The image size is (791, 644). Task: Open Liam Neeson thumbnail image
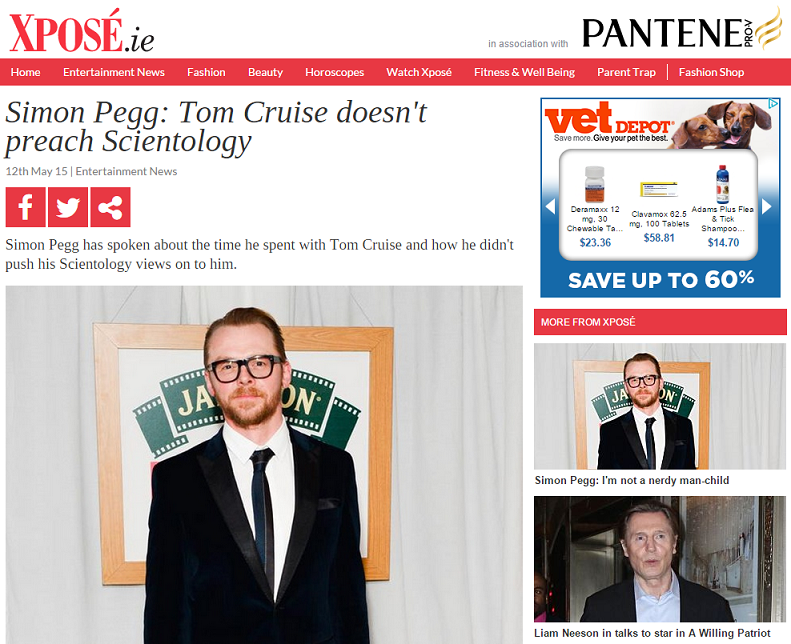[660, 559]
